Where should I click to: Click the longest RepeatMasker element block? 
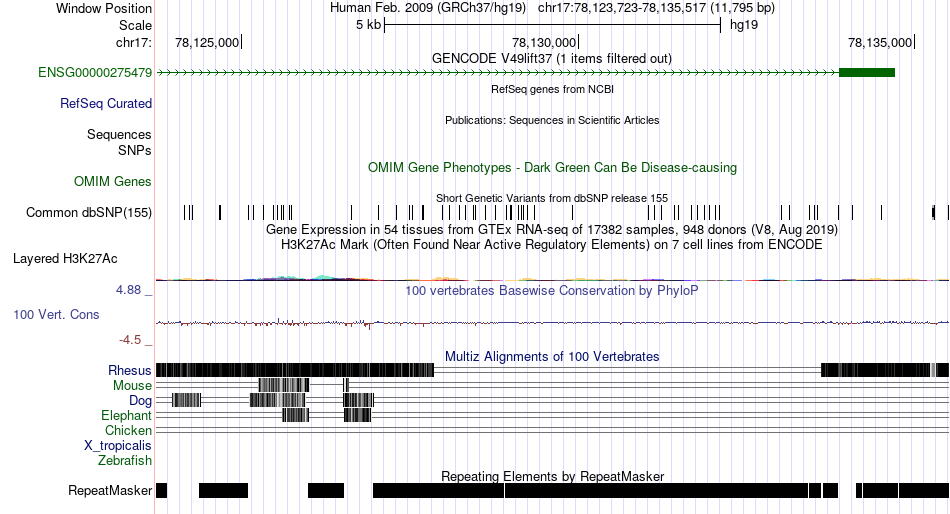click(656, 490)
